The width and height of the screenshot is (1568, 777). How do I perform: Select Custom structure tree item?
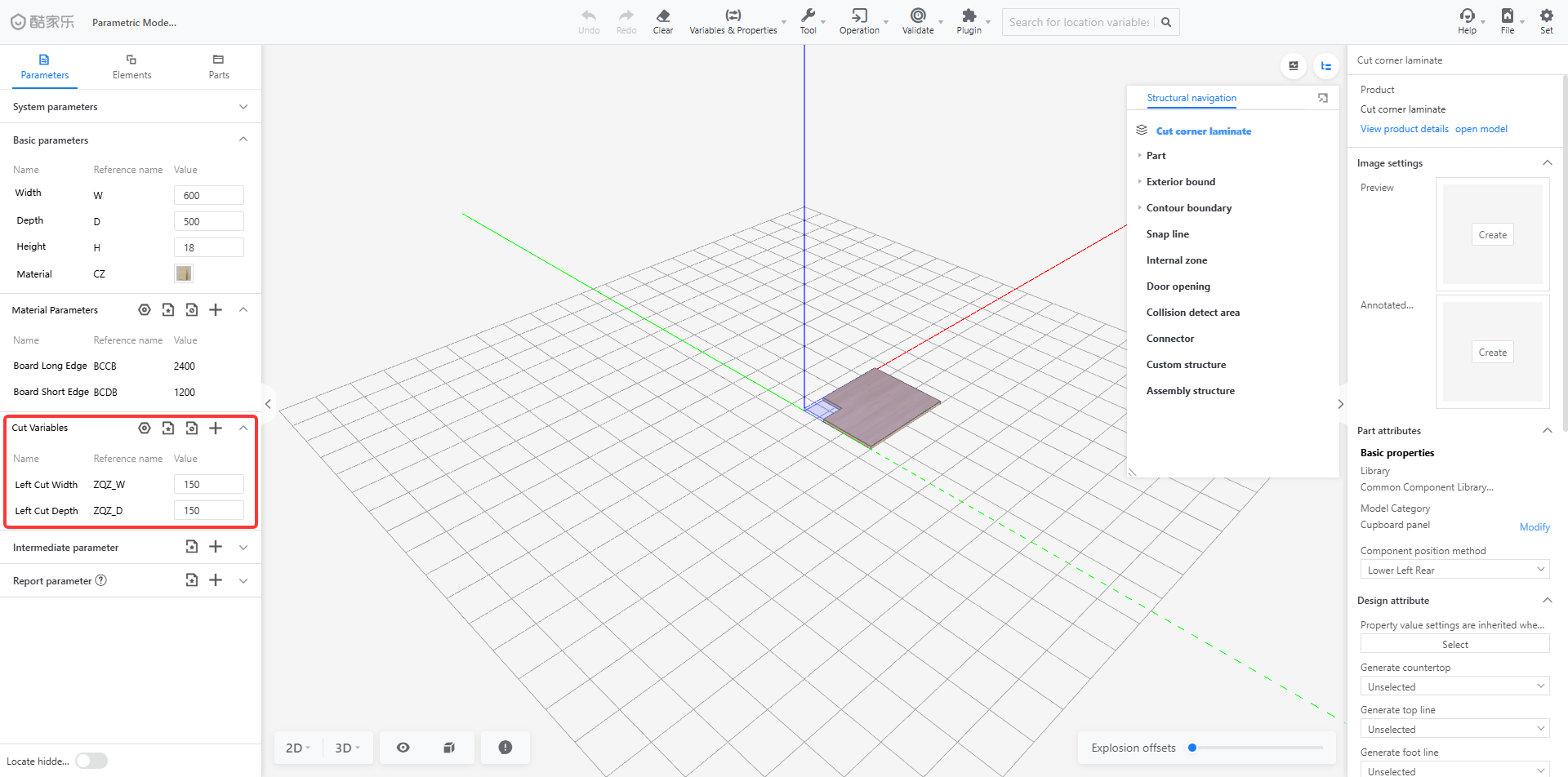pos(1186,365)
